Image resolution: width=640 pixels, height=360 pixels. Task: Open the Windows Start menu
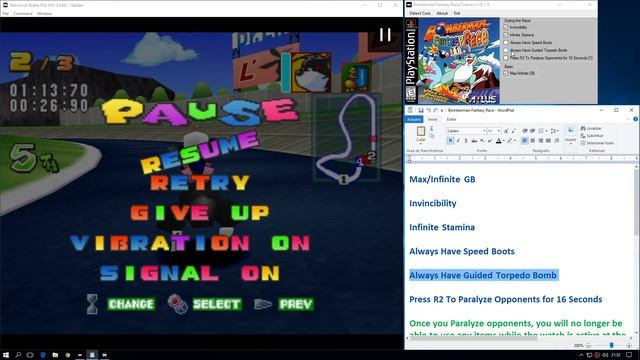[6, 355]
